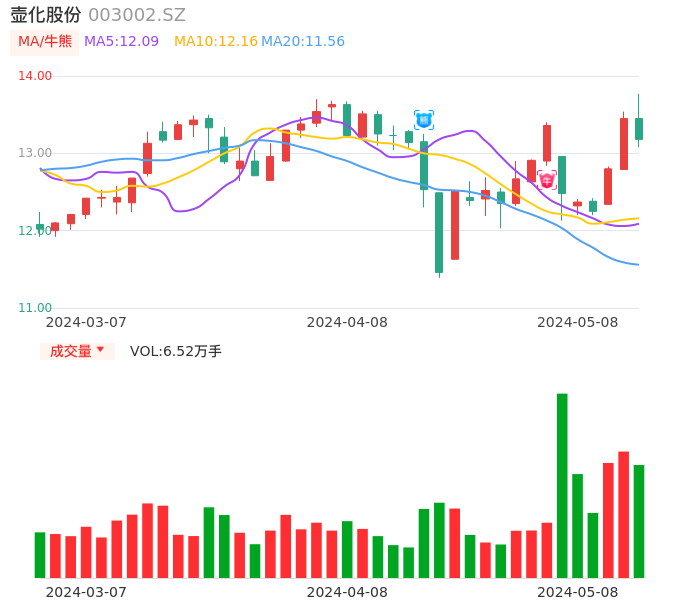Click the large green candlestick near 11.50
This screenshot has width=686, height=606.
(x=439, y=232)
